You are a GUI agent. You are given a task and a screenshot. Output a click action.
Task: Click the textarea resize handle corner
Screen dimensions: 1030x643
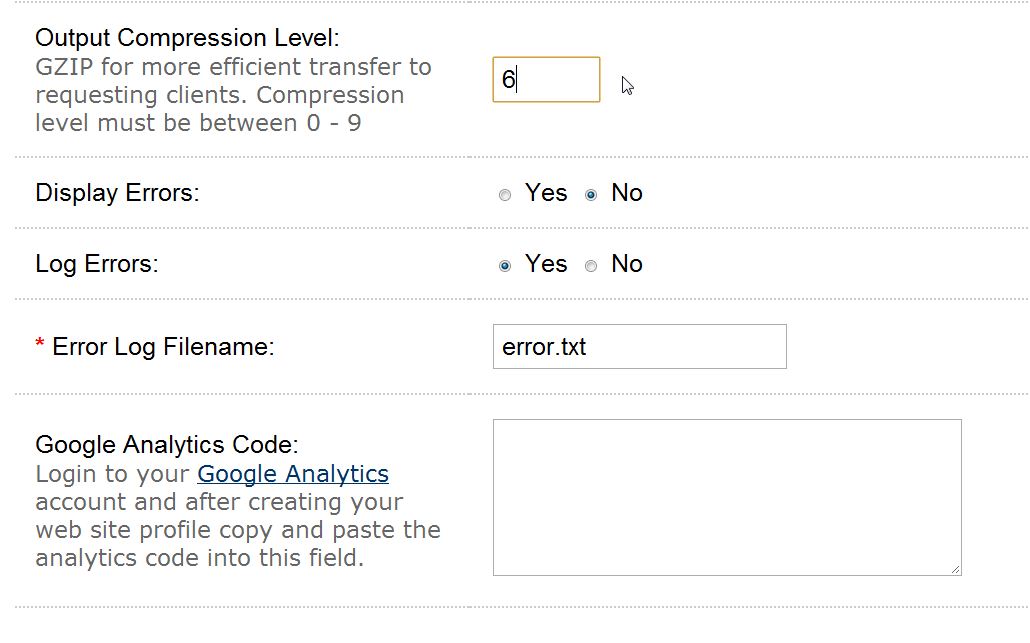click(956, 570)
